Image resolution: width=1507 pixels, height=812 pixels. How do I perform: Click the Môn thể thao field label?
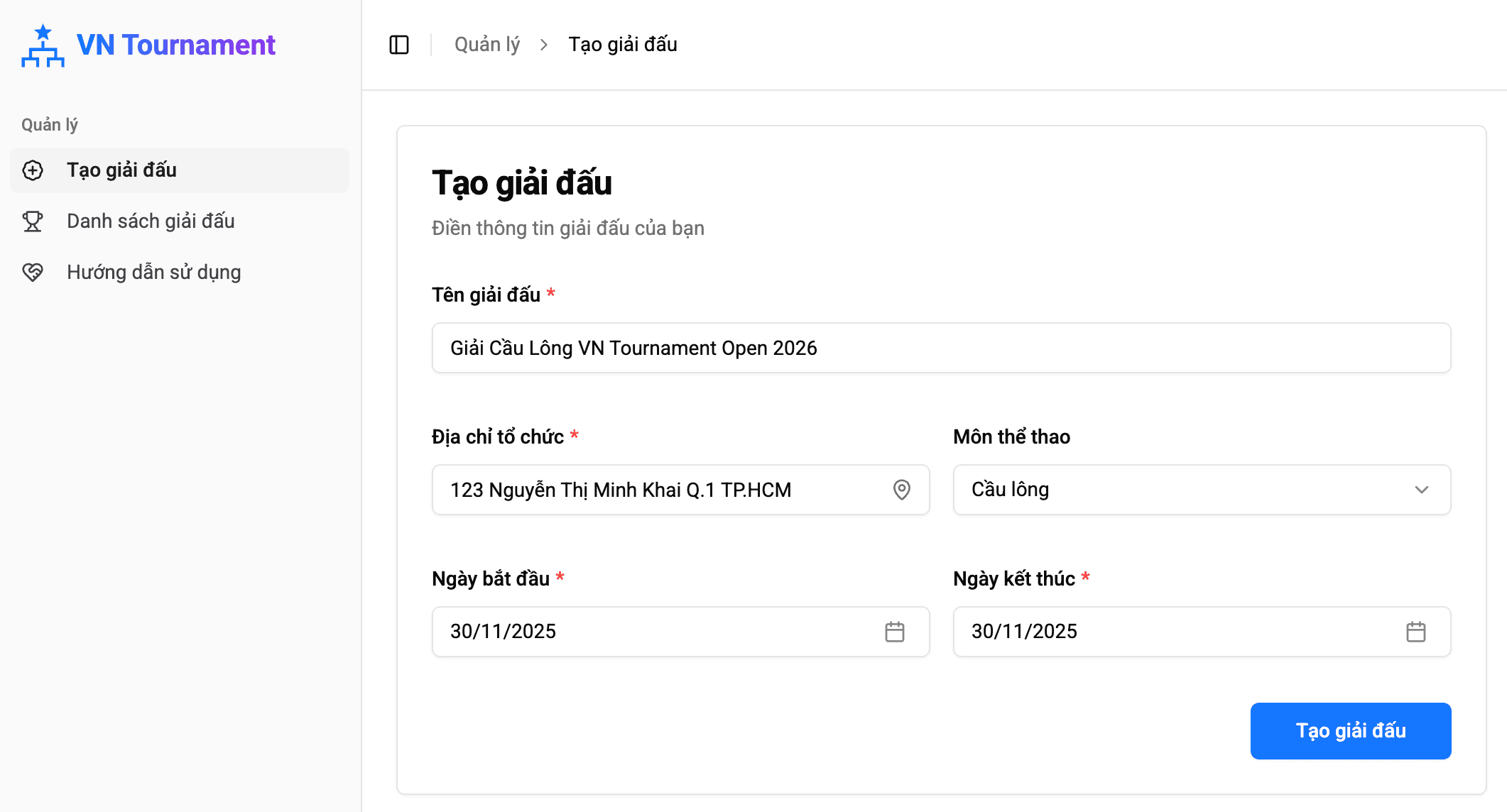point(1011,437)
